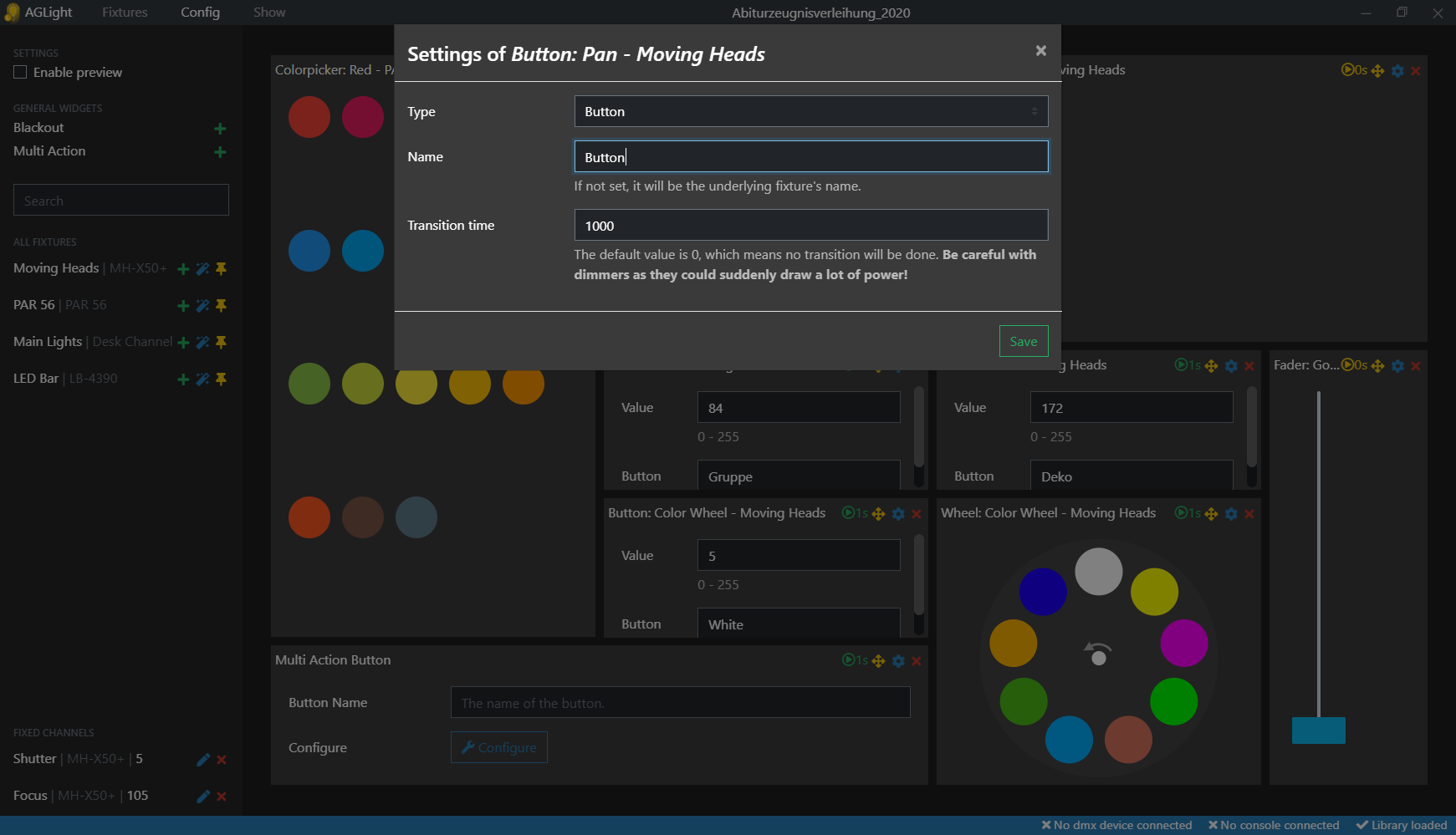
Task: Open the Type dropdown in settings dialog
Action: tap(811, 112)
